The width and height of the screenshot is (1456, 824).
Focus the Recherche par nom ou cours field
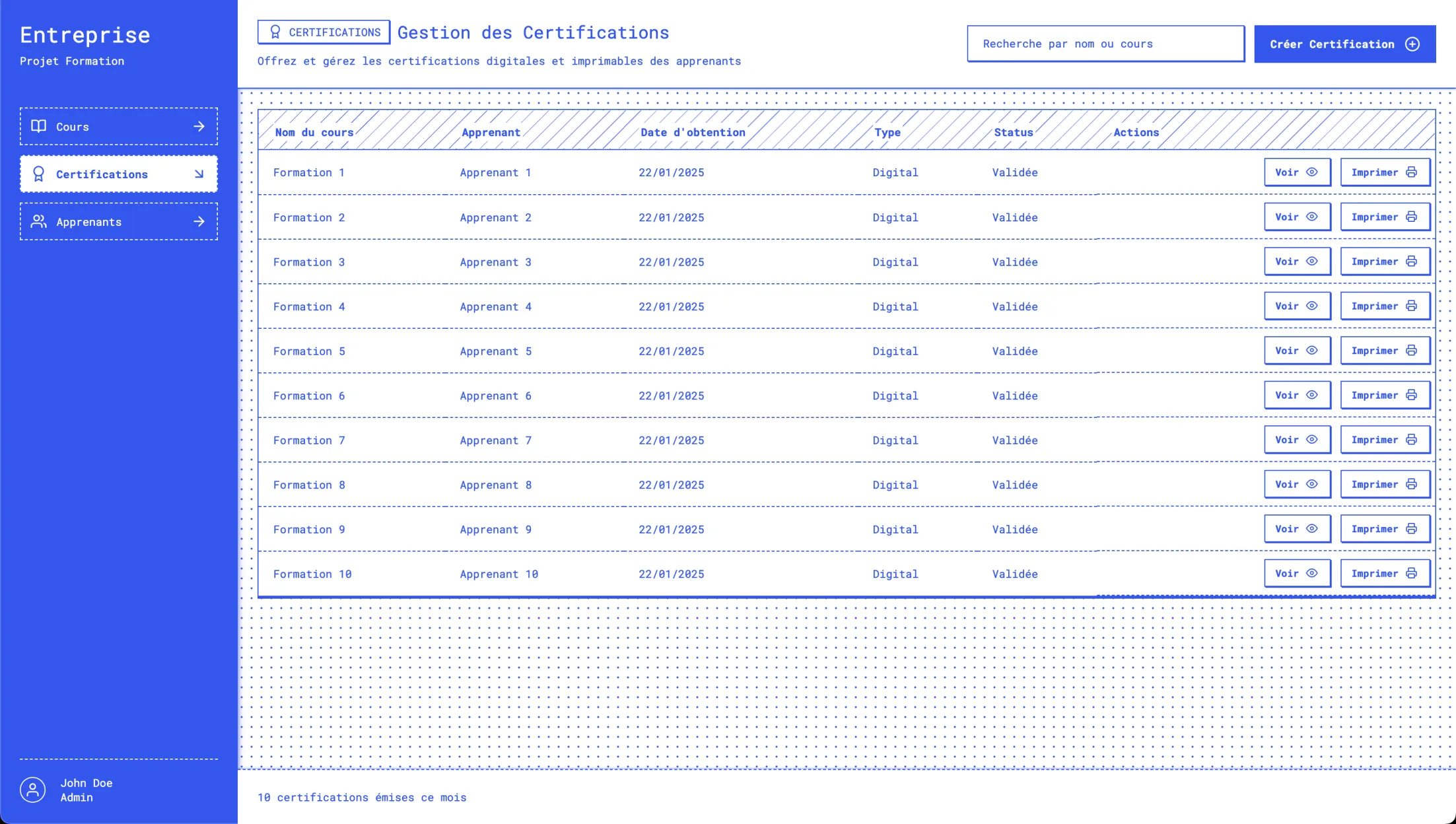tap(1105, 44)
